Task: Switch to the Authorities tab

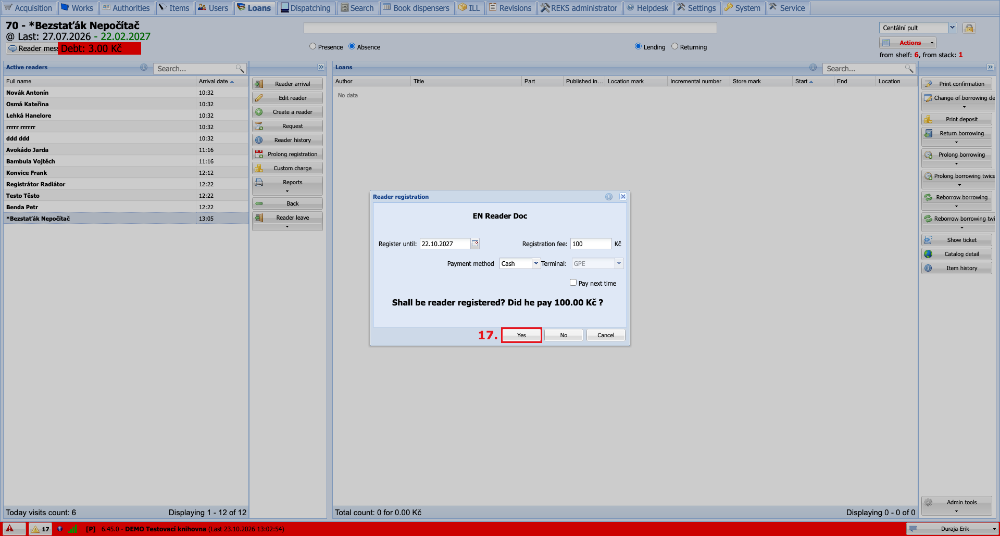Action: tap(126, 8)
